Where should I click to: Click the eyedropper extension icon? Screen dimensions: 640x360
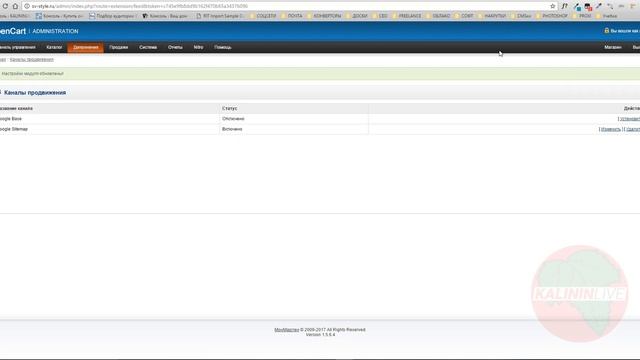599,6
